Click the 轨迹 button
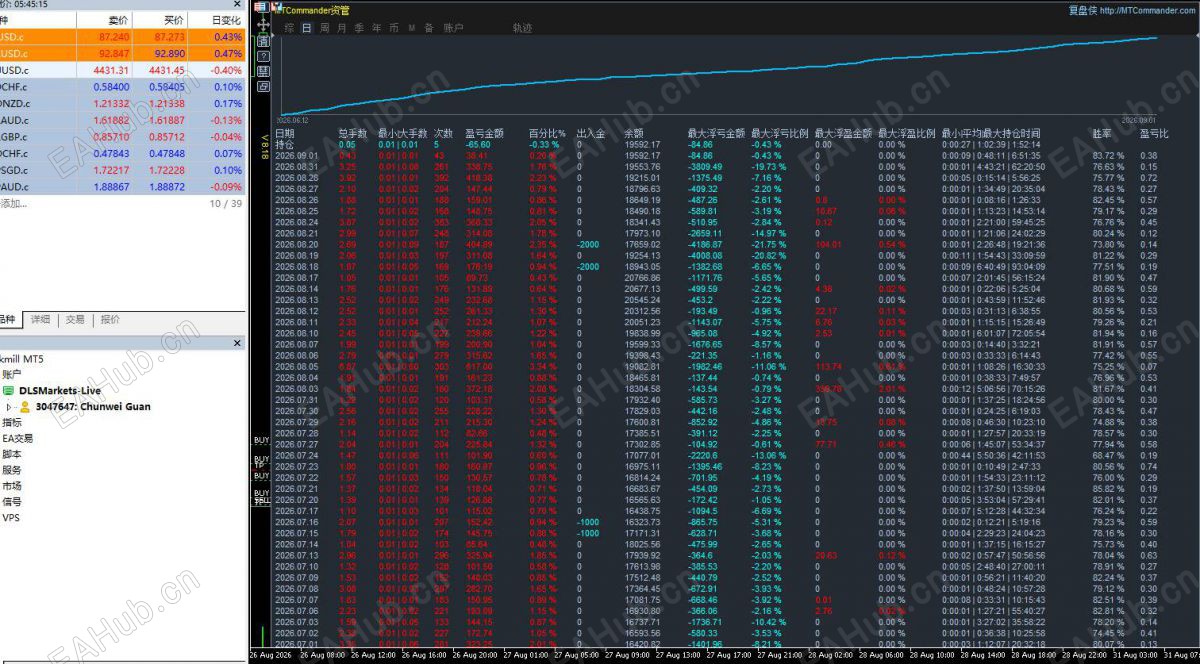Viewport: 1200px width, 664px height. (523, 28)
